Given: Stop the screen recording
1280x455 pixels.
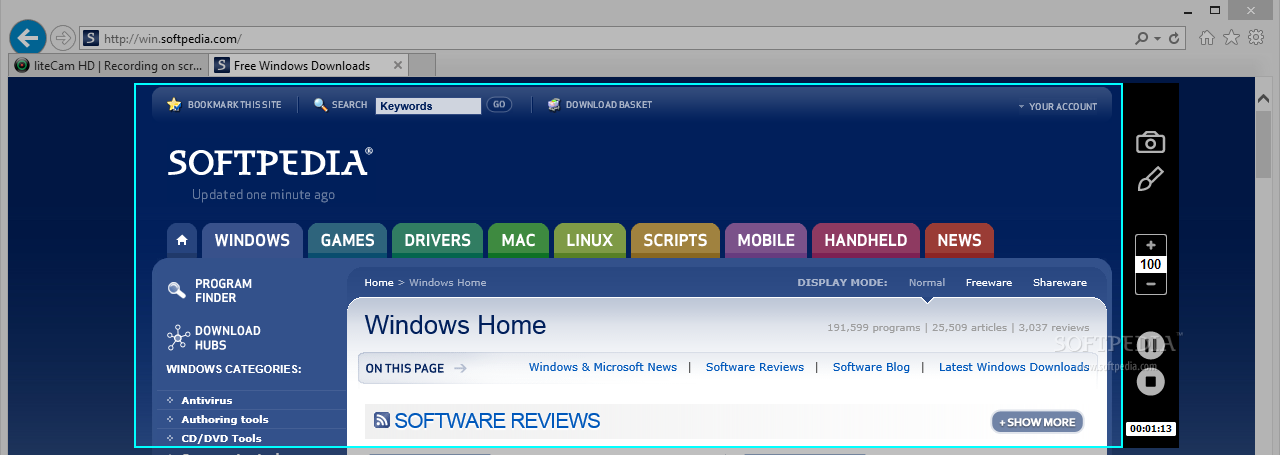Looking at the screenshot, I should pos(1151,381).
